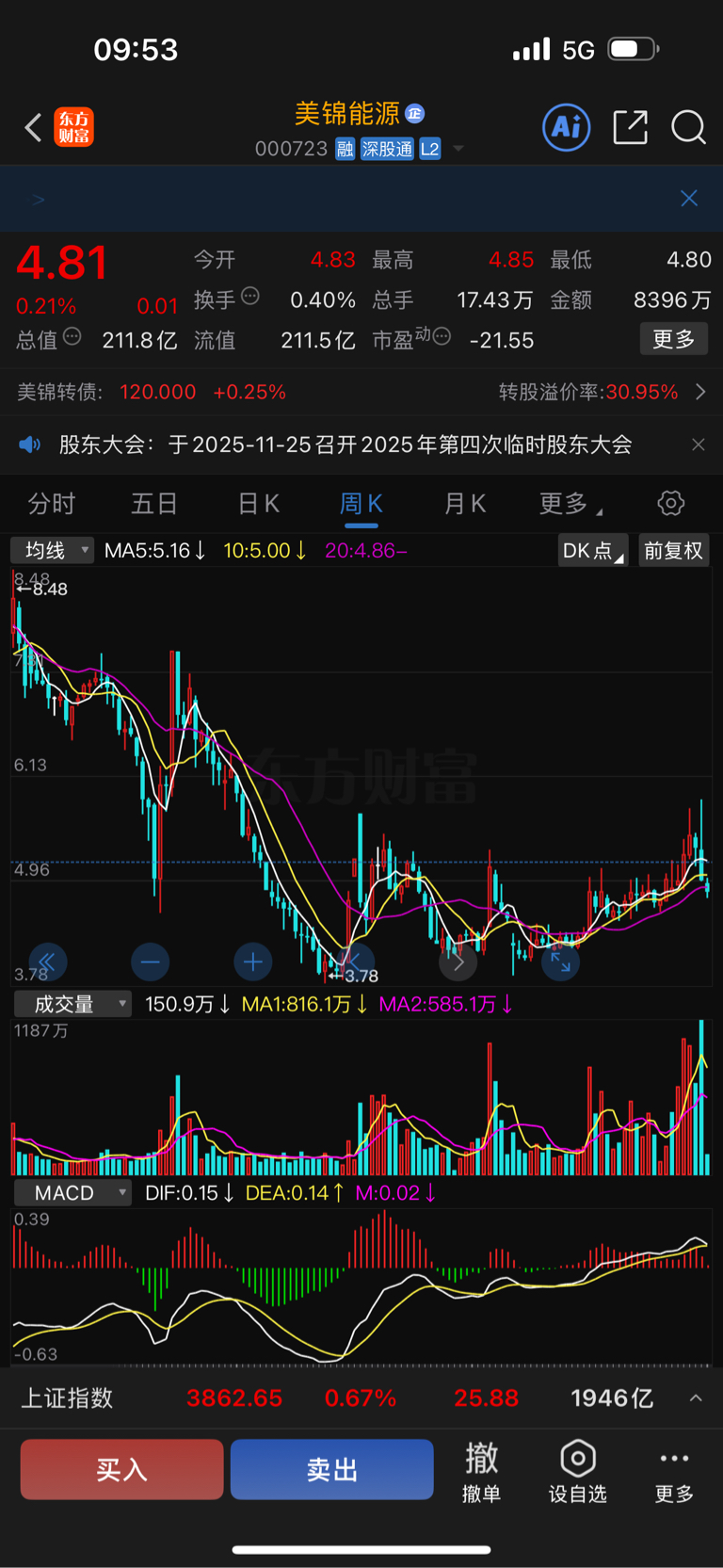Viewport: 723px width, 1568px height.
Task: Expand the 更多 chart period menu
Action: pos(570,504)
